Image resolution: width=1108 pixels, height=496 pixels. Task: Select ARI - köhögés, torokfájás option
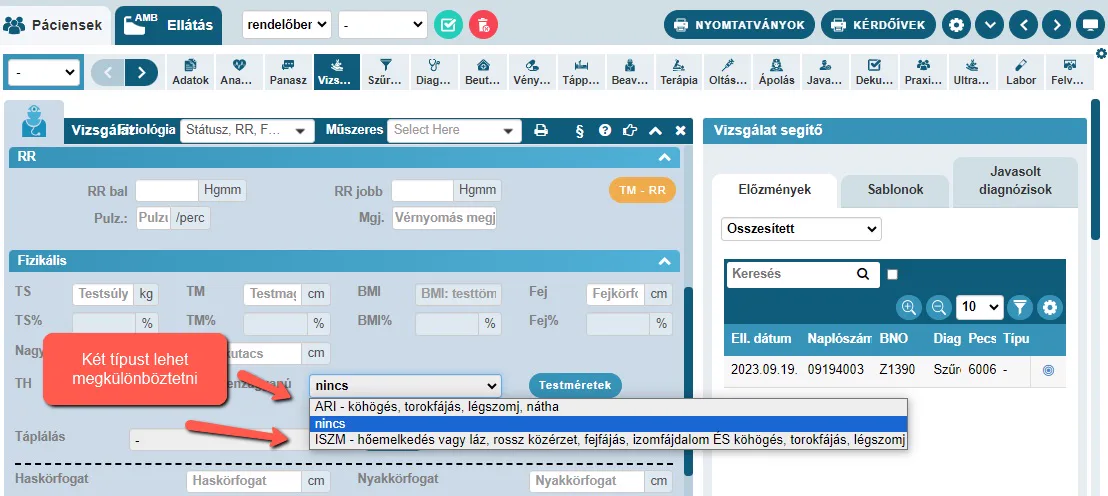[608, 408]
